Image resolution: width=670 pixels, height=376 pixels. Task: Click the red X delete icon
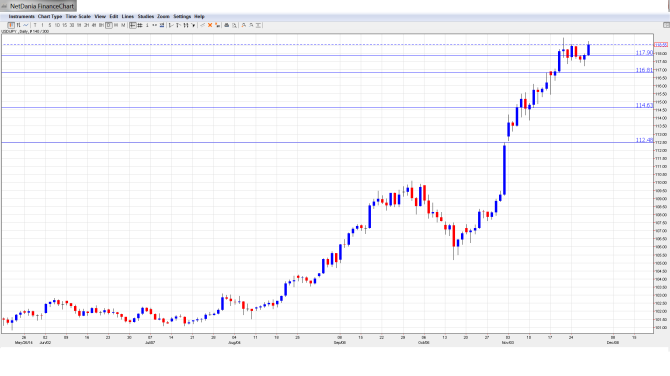click(210, 25)
